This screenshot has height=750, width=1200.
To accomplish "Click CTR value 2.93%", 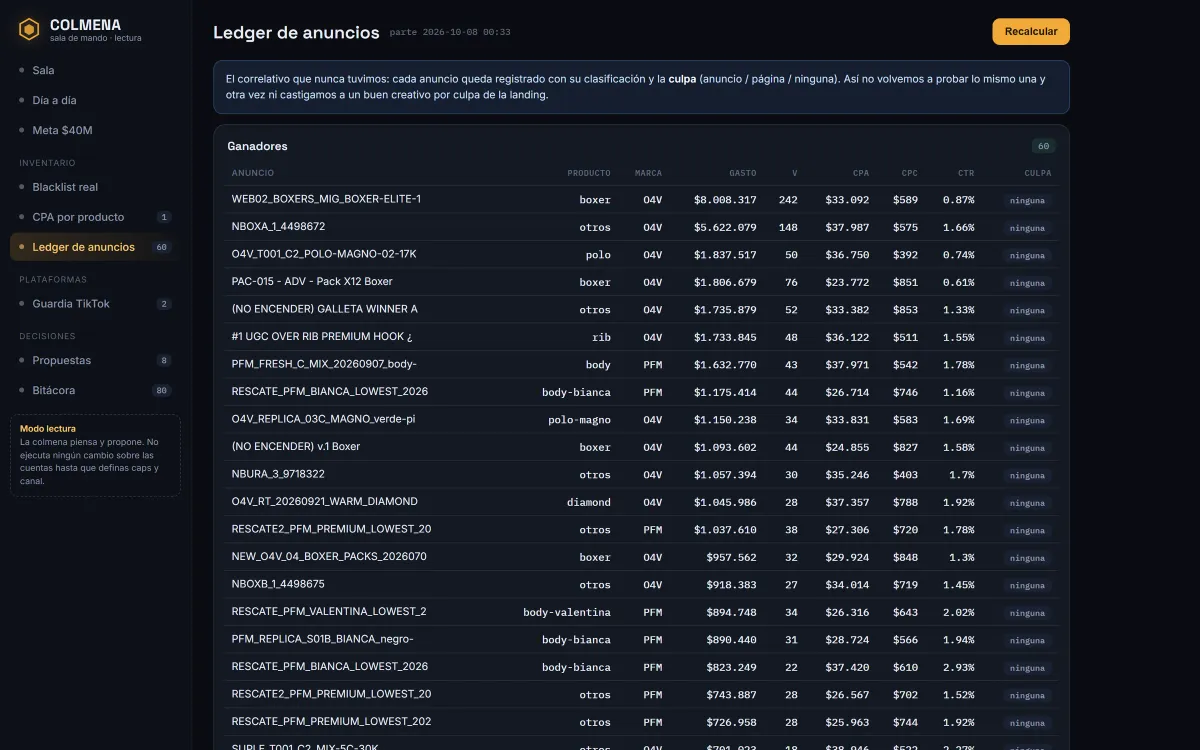I will click(x=958, y=667).
